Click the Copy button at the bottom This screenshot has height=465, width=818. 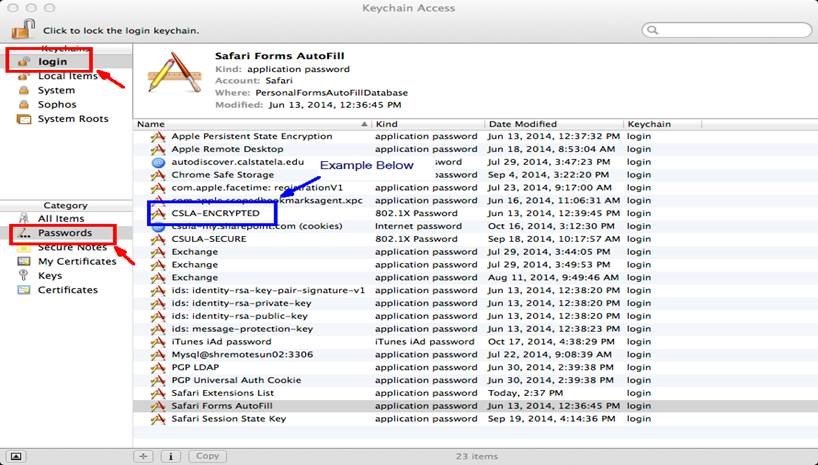click(x=208, y=456)
